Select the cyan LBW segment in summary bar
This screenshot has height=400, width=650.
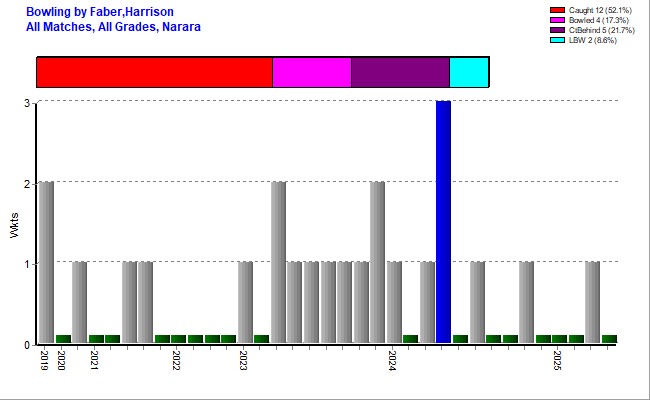click(468, 72)
